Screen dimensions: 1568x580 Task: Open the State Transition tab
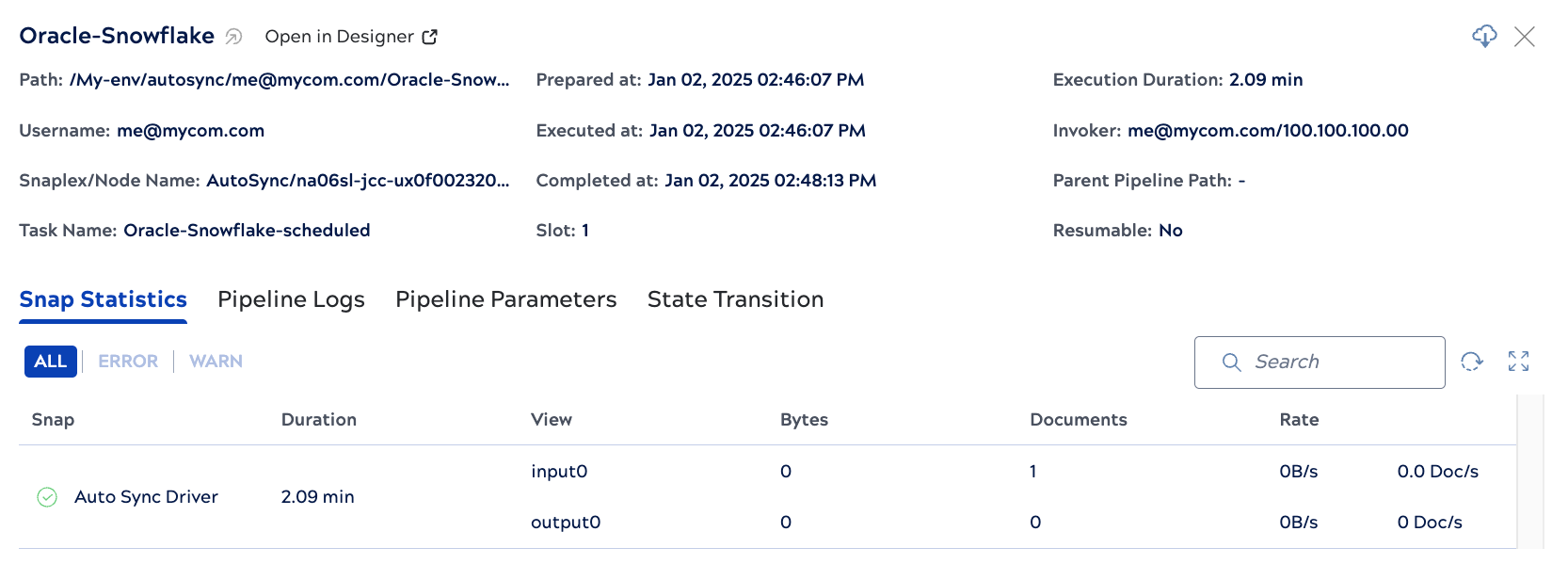734,299
